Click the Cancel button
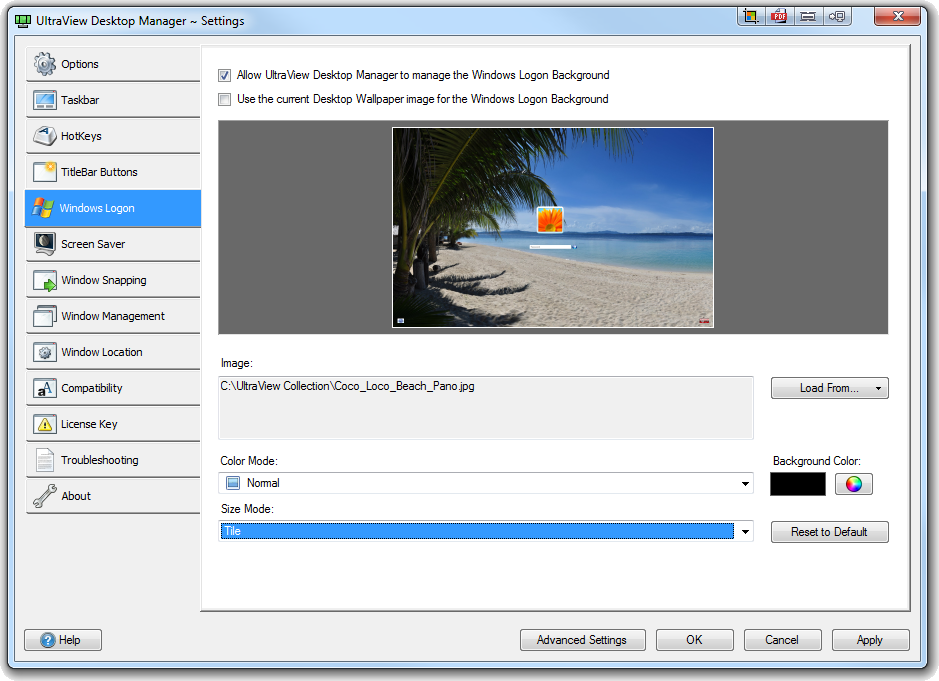The width and height of the screenshot is (939, 681). (x=782, y=640)
